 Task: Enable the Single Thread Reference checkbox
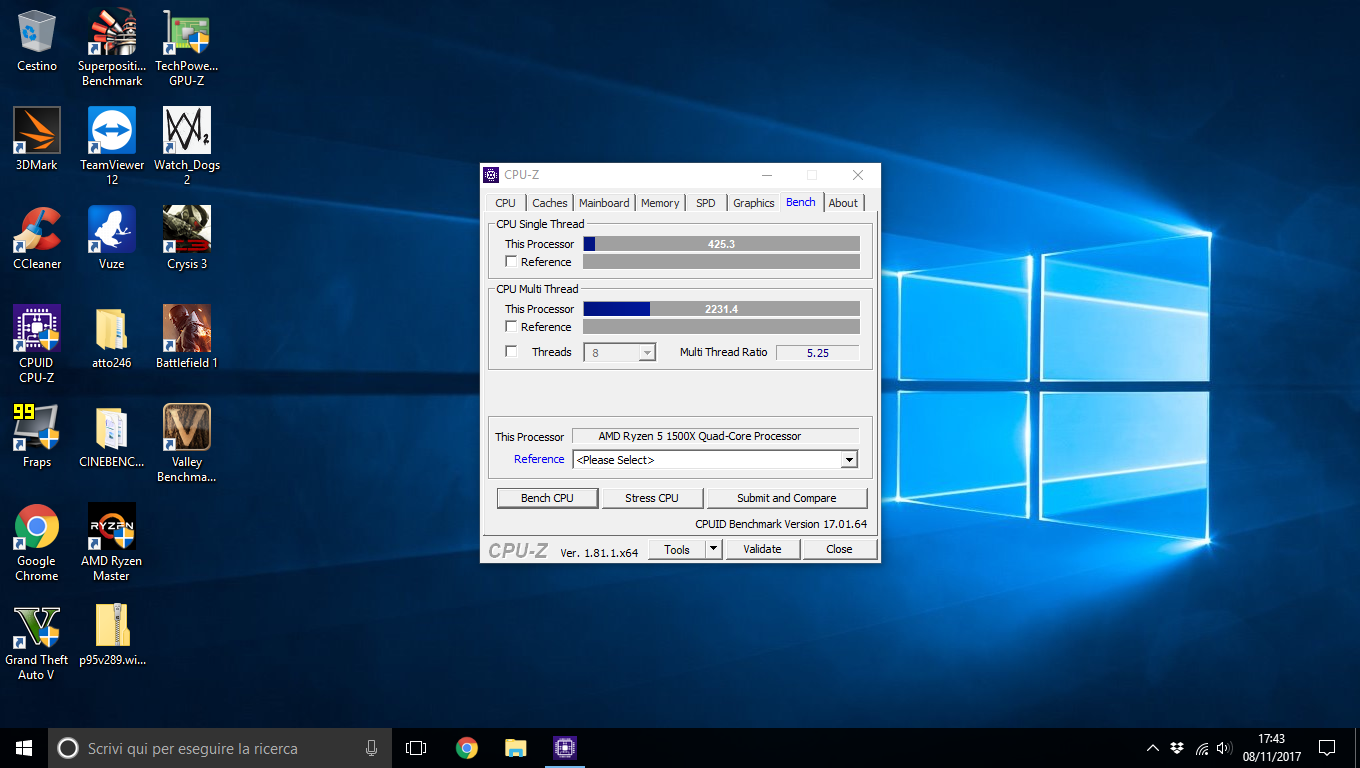click(x=512, y=262)
